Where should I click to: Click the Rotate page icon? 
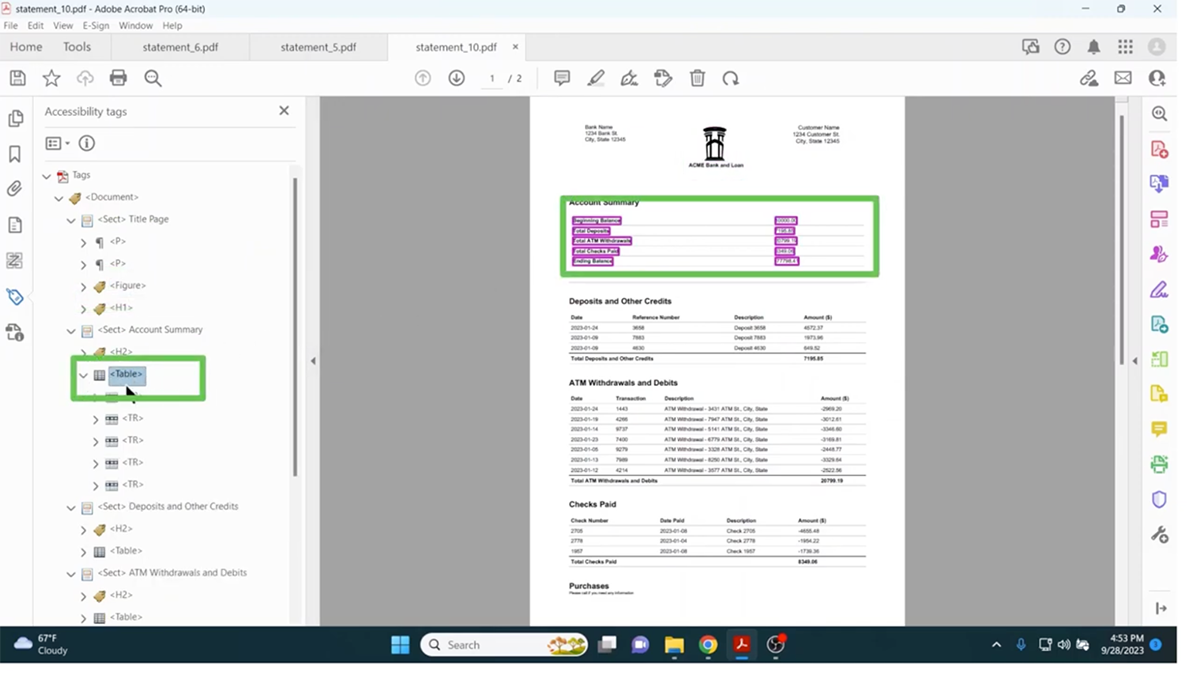coord(731,78)
